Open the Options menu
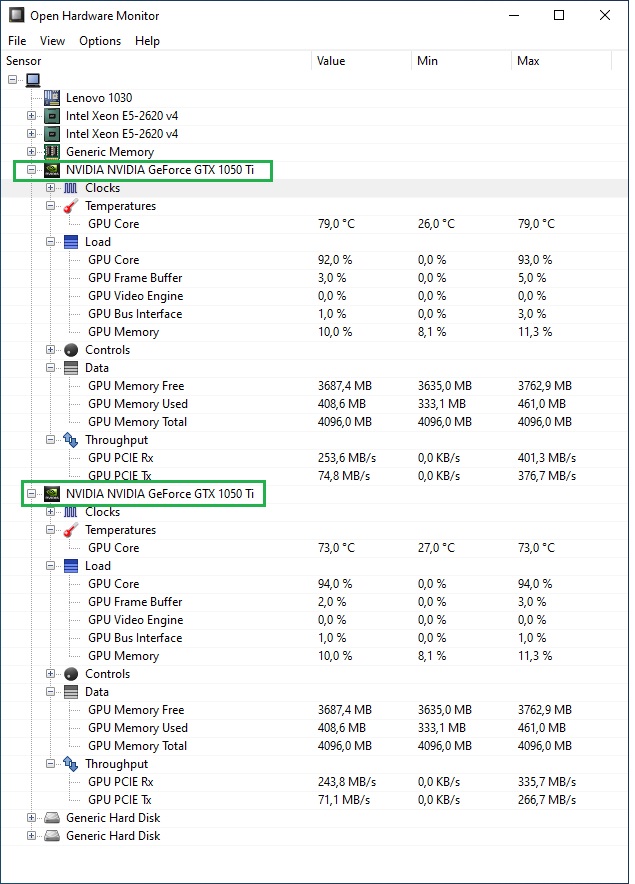Screen dimensions: 635x884 click(100, 41)
